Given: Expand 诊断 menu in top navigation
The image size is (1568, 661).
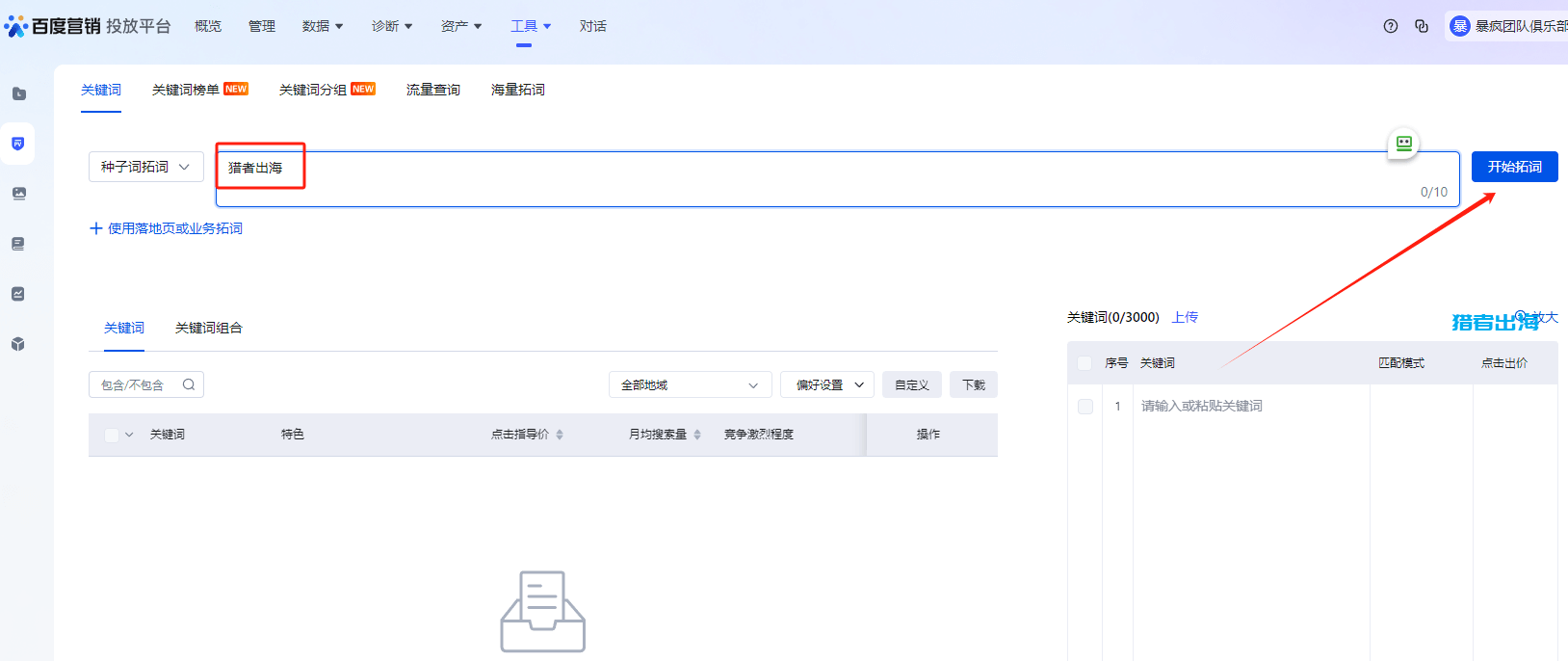Looking at the screenshot, I should coord(392,26).
